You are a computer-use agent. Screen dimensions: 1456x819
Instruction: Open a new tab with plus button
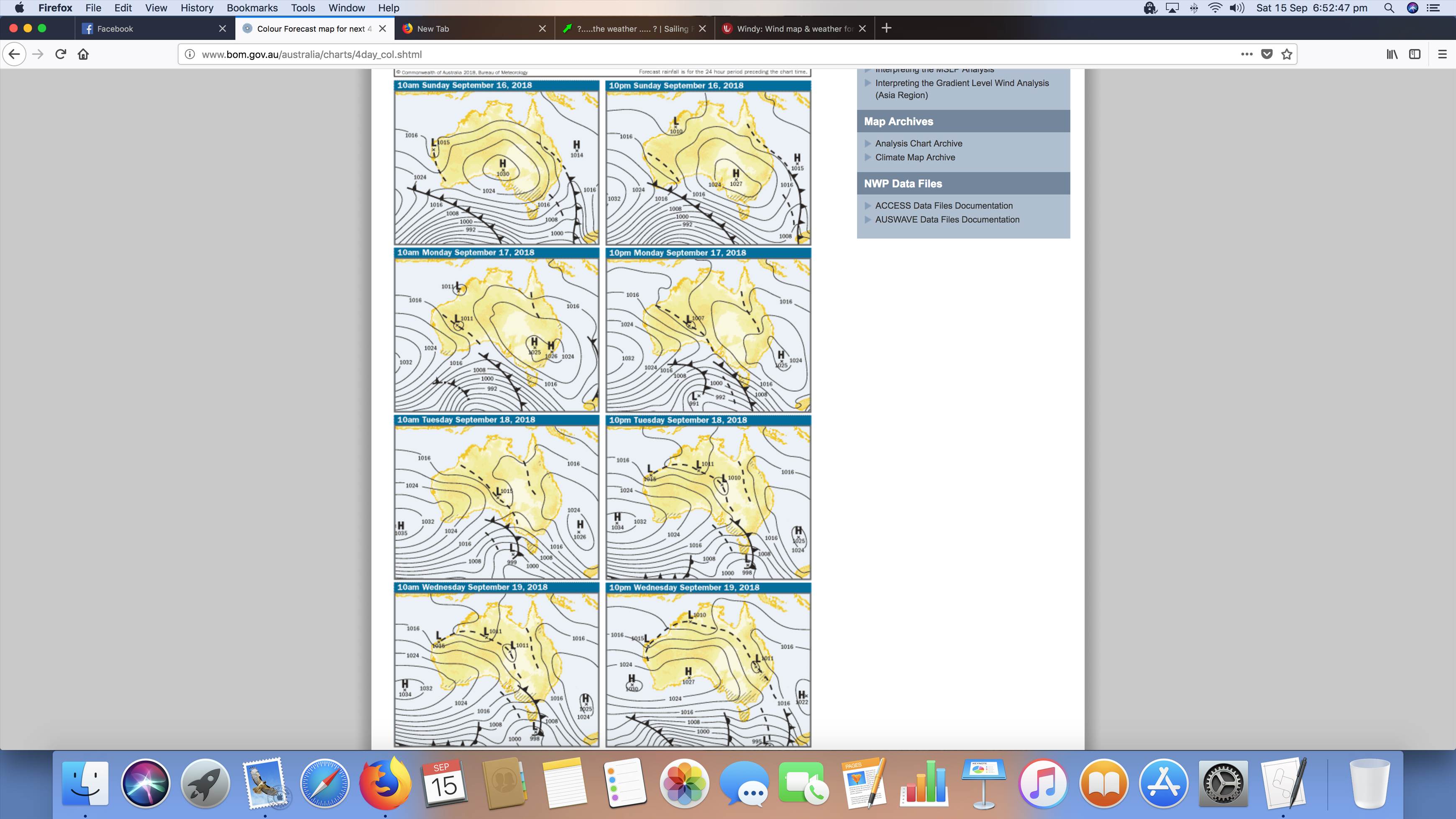[x=886, y=28]
